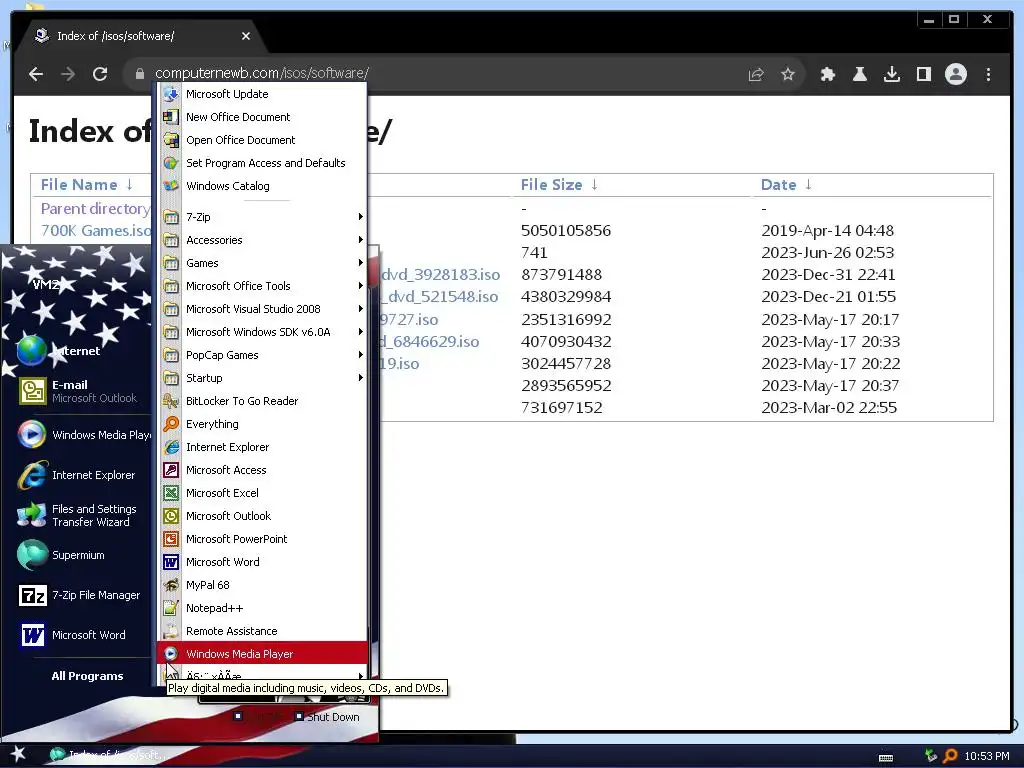Open the downloads icon in the toolbar
Screen dimensions: 1024x768
coord(891,74)
